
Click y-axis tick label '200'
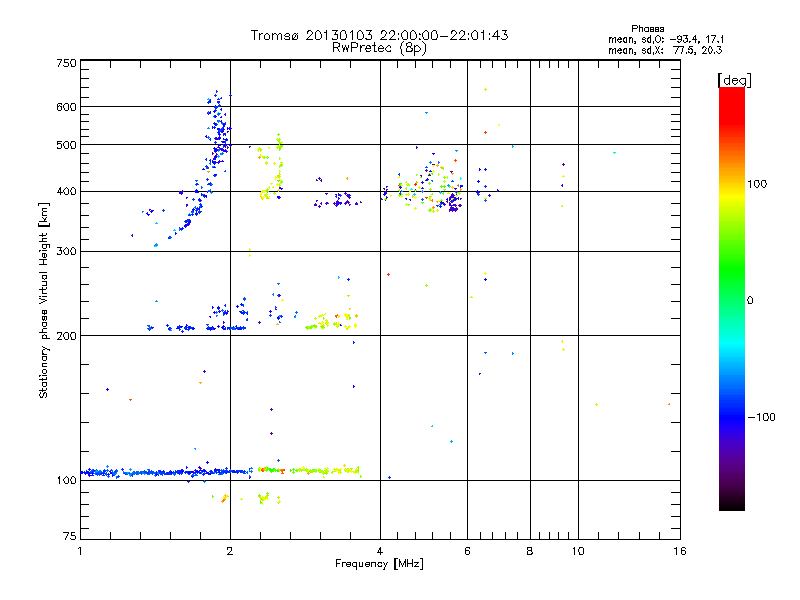tap(66, 336)
